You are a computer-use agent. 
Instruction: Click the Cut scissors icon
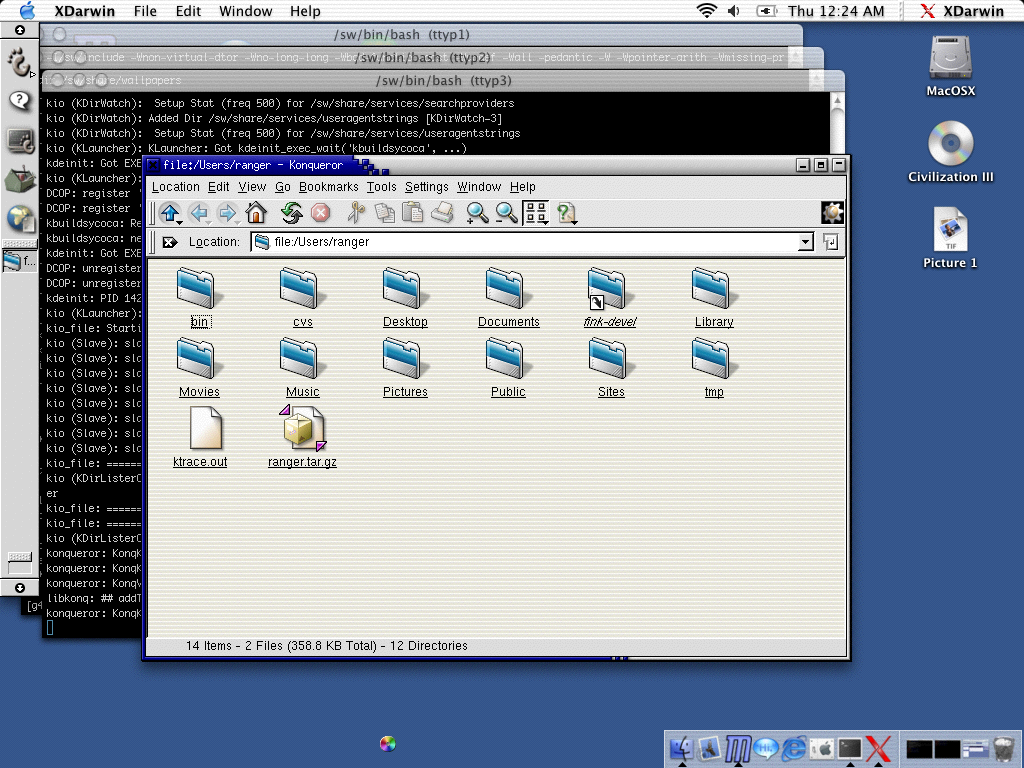coord(356,213)
